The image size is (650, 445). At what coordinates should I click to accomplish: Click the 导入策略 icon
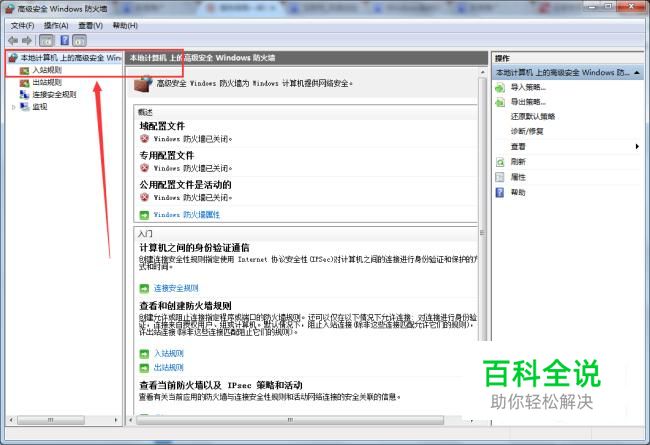click(x=500, y=88)
